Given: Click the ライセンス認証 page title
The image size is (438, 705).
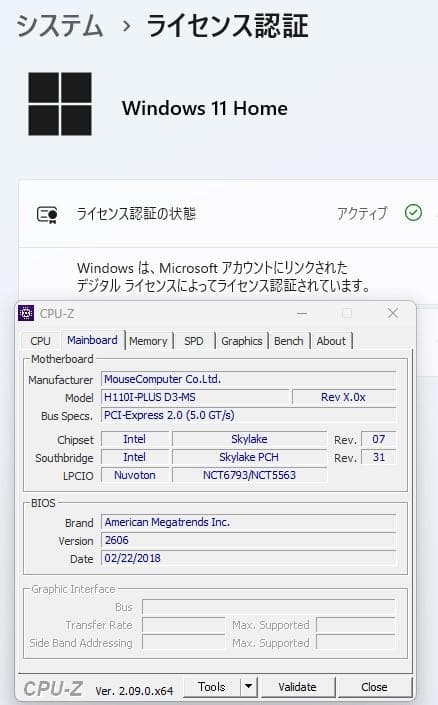Looking at the screenshot, I should 228,26.
